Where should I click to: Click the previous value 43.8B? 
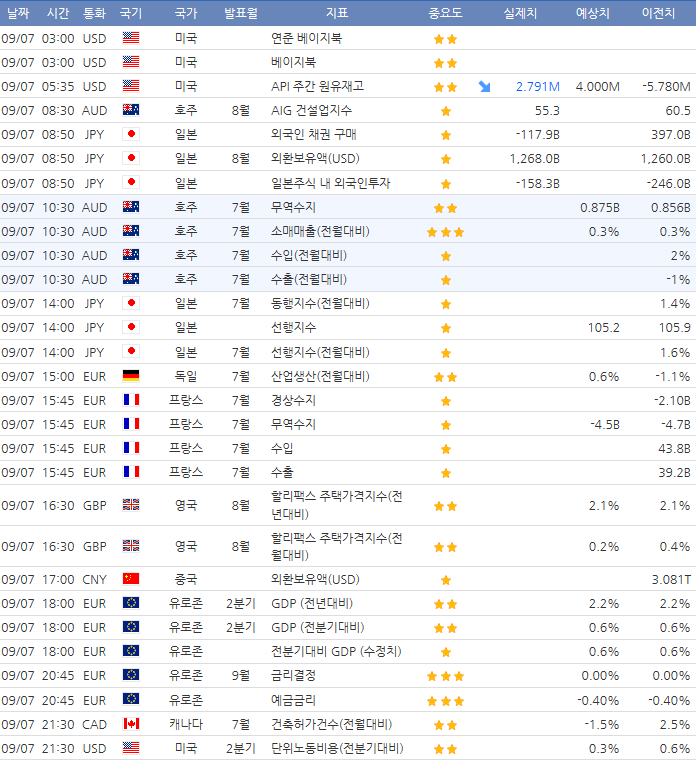pyautogui.click(x=675, y=448)
